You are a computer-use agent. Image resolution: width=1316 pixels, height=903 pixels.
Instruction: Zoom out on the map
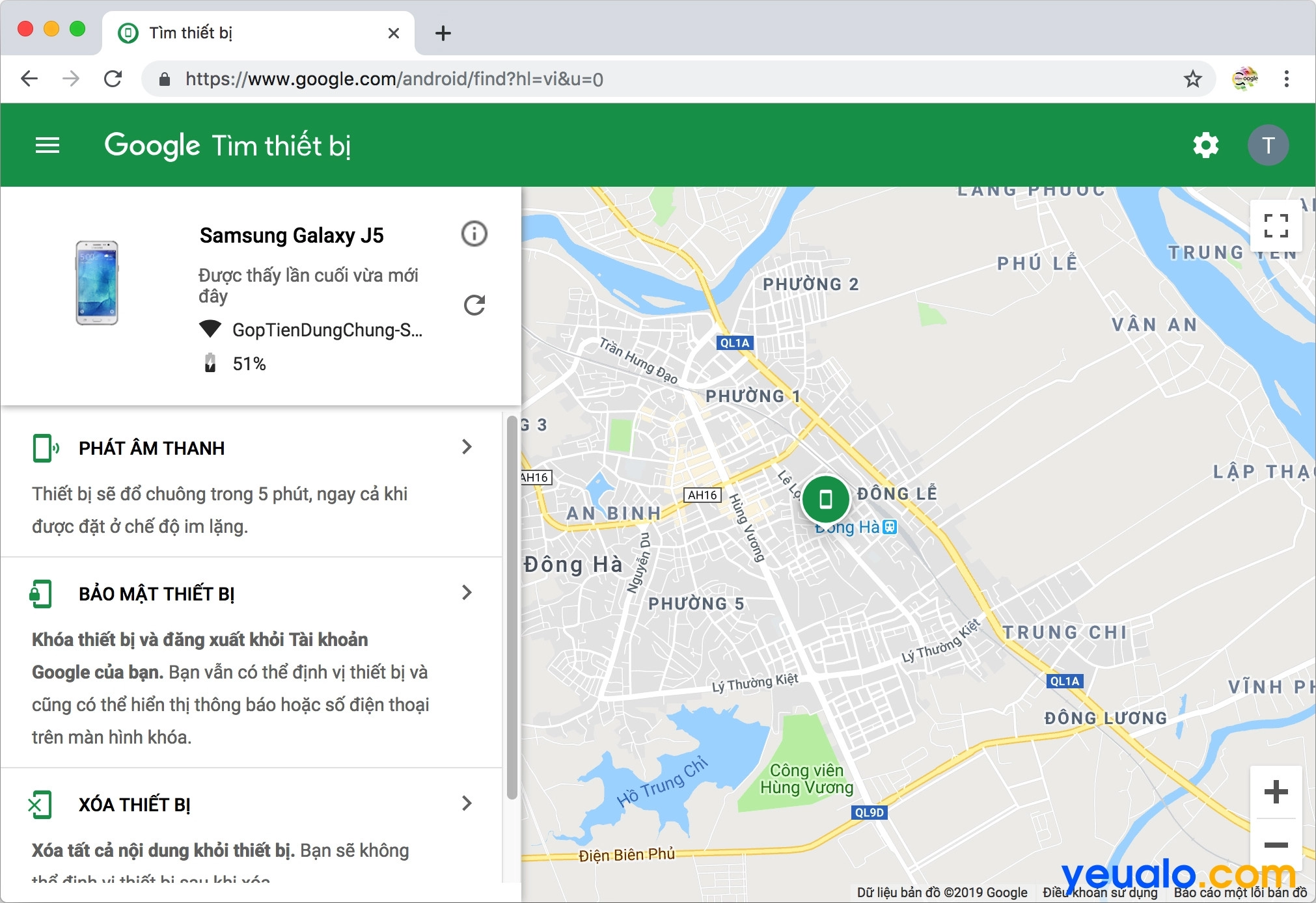pyautogui.click(x=1276, y=845)
